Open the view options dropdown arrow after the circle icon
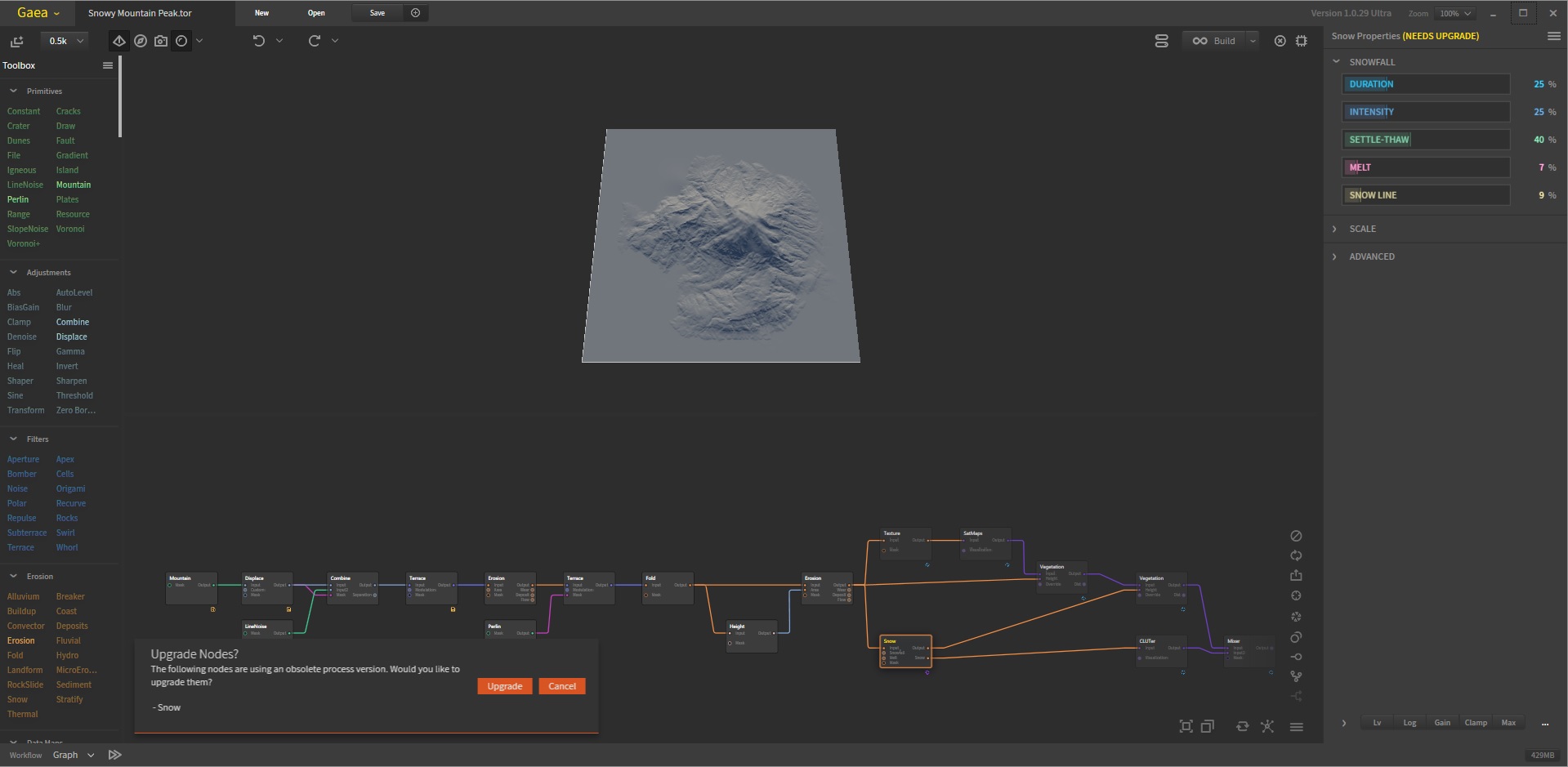This screenshot has width=1568, height=767. point(199,41)
